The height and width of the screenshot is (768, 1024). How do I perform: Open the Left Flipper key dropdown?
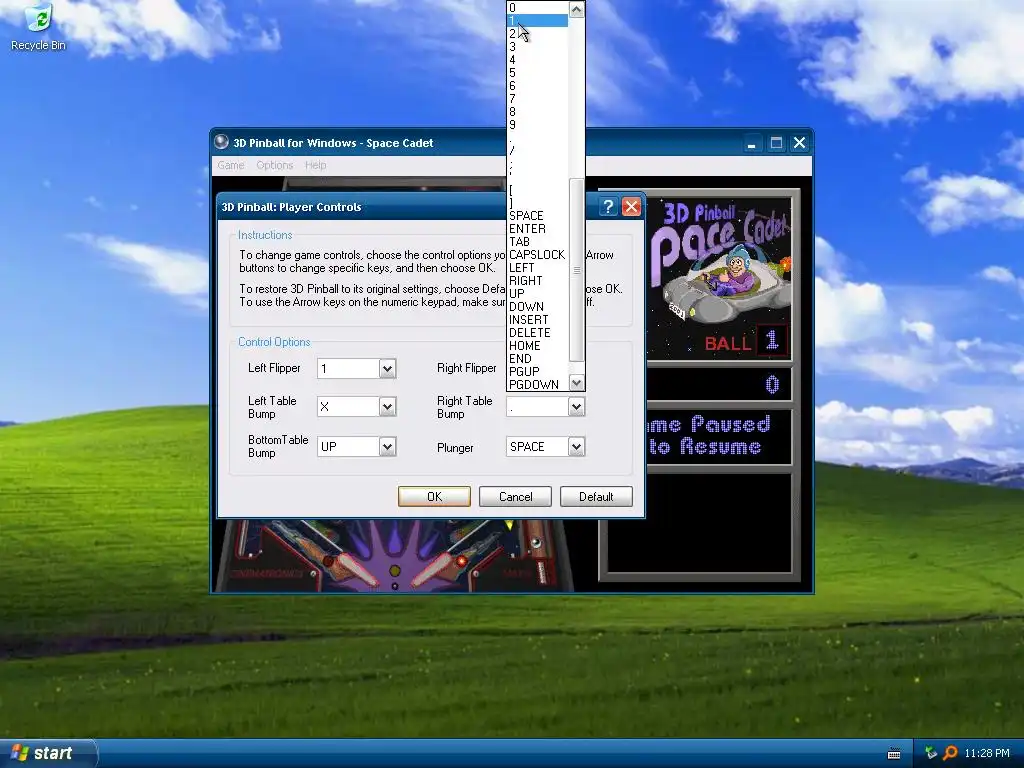click(387, 368)
